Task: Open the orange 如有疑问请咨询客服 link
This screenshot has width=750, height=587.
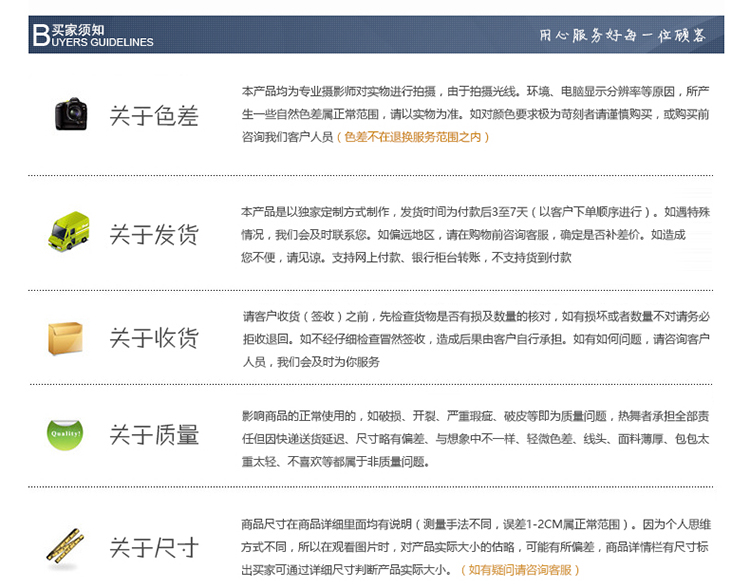Action: (x=520, y=570)
